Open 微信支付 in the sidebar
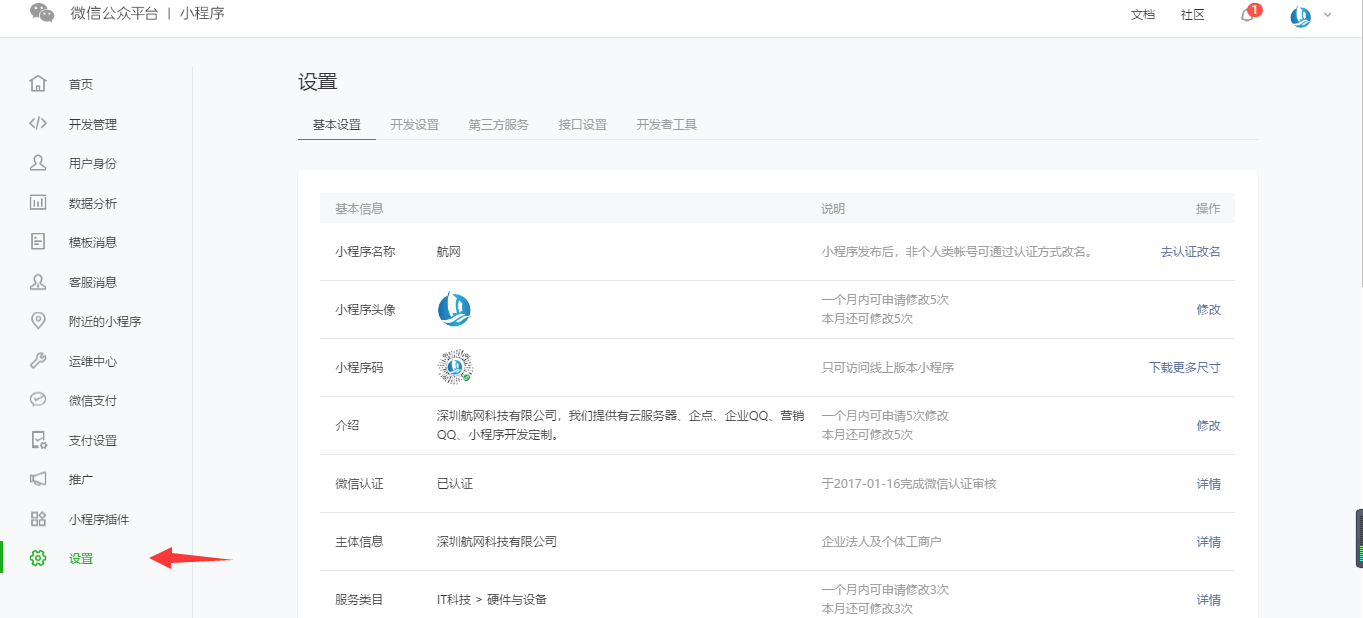This screenshot has height=618, width=1363. (x=93, y=401)
